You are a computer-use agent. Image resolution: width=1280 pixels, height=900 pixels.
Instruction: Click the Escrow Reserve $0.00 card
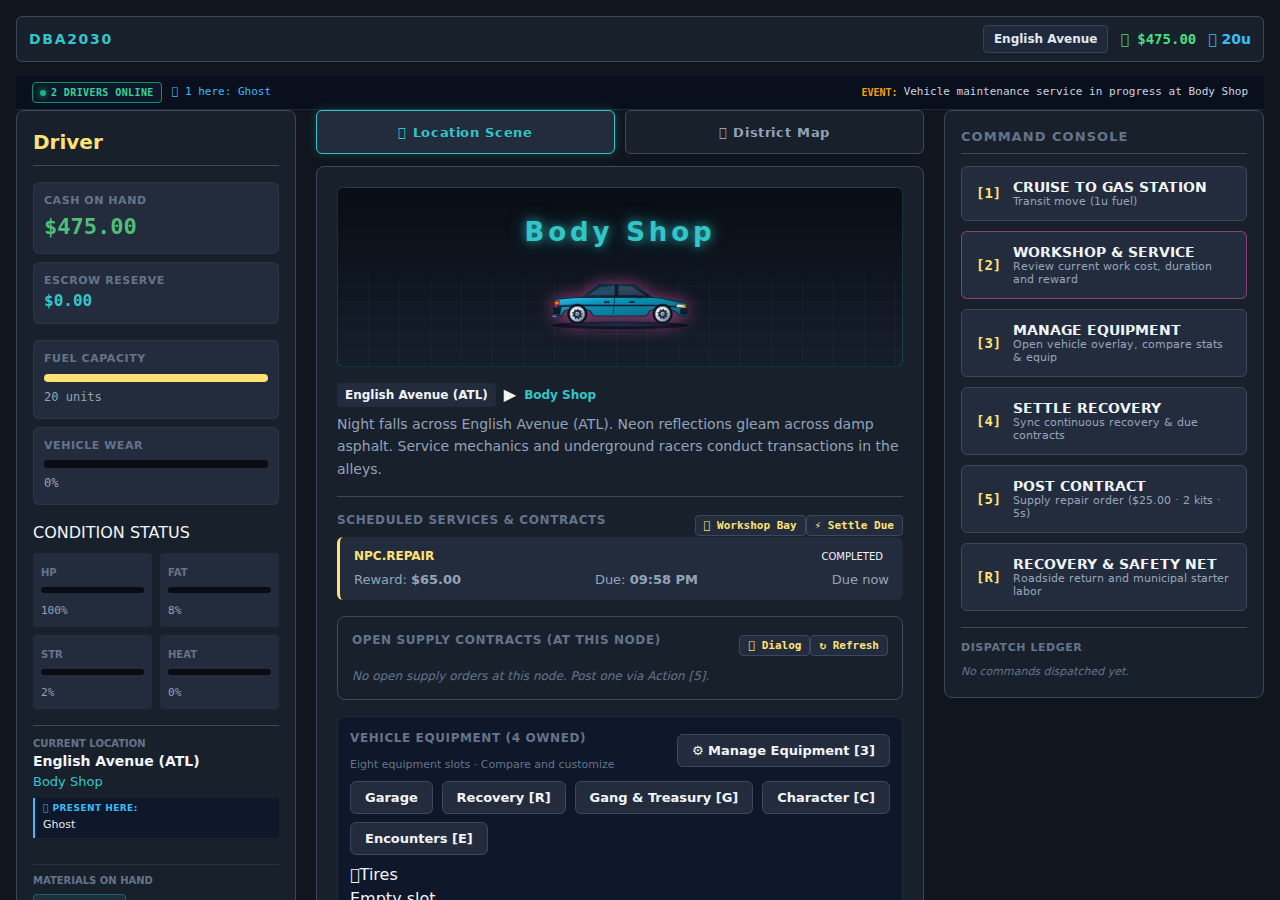(156, 293)
